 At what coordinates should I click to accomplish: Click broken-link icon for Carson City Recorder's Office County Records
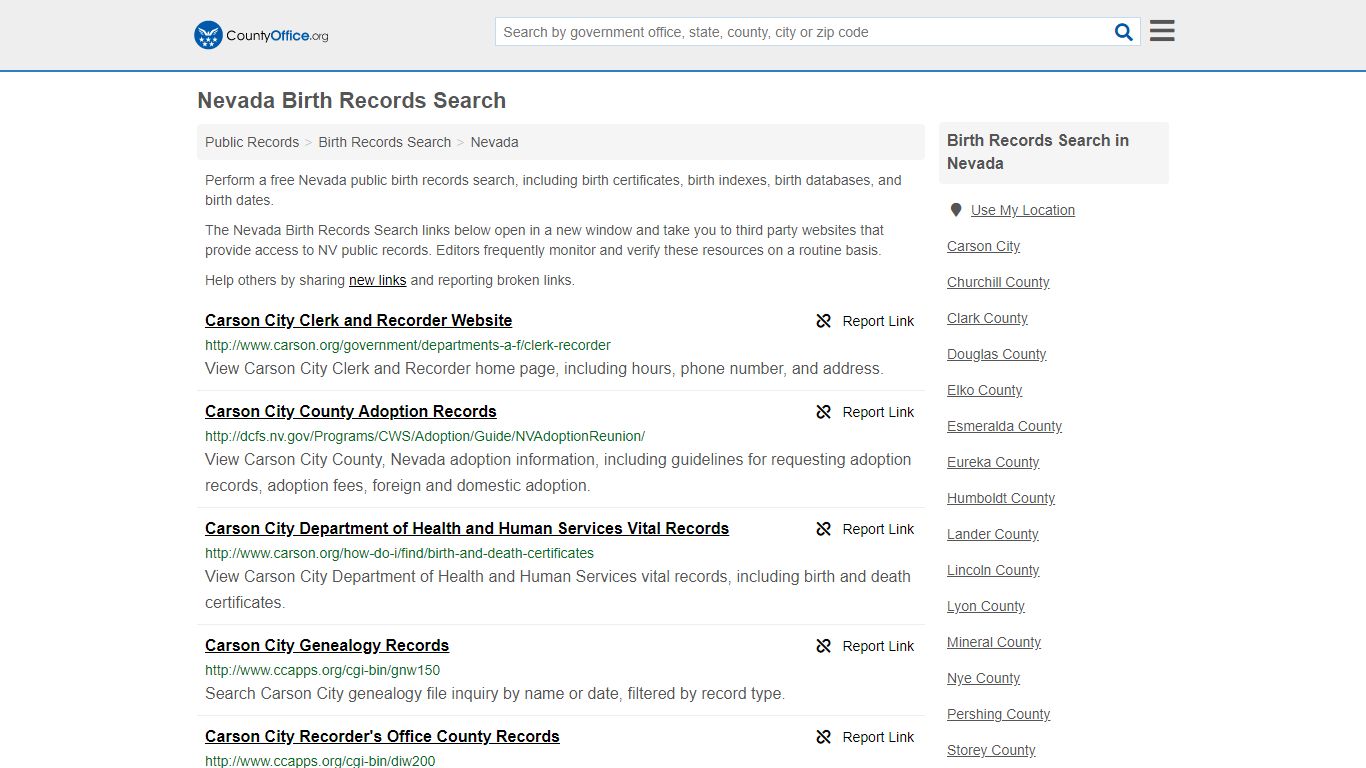824,737
